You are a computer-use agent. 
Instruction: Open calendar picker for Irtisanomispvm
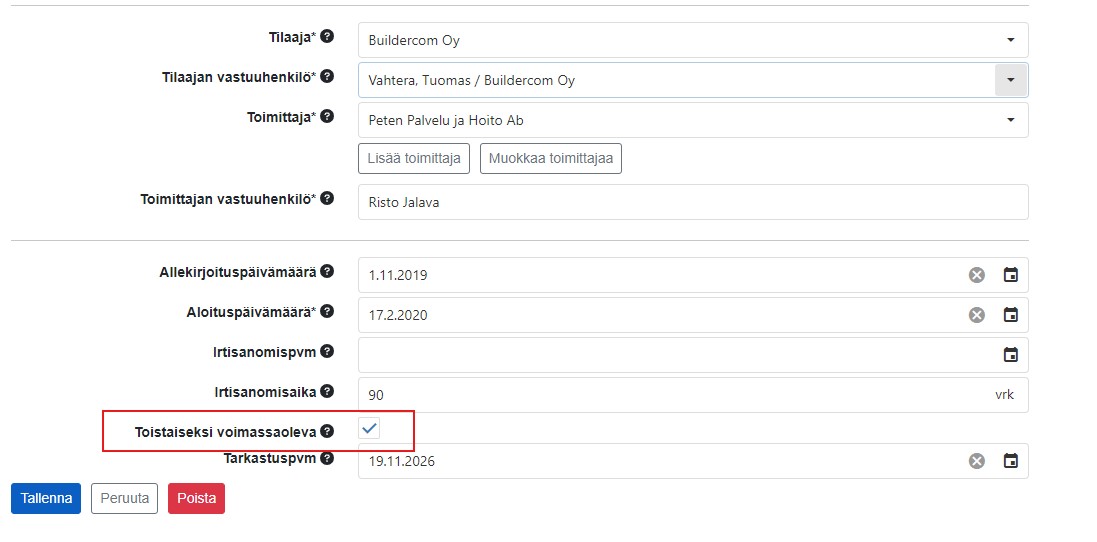pyautogui.click(x=1010, y=355)
